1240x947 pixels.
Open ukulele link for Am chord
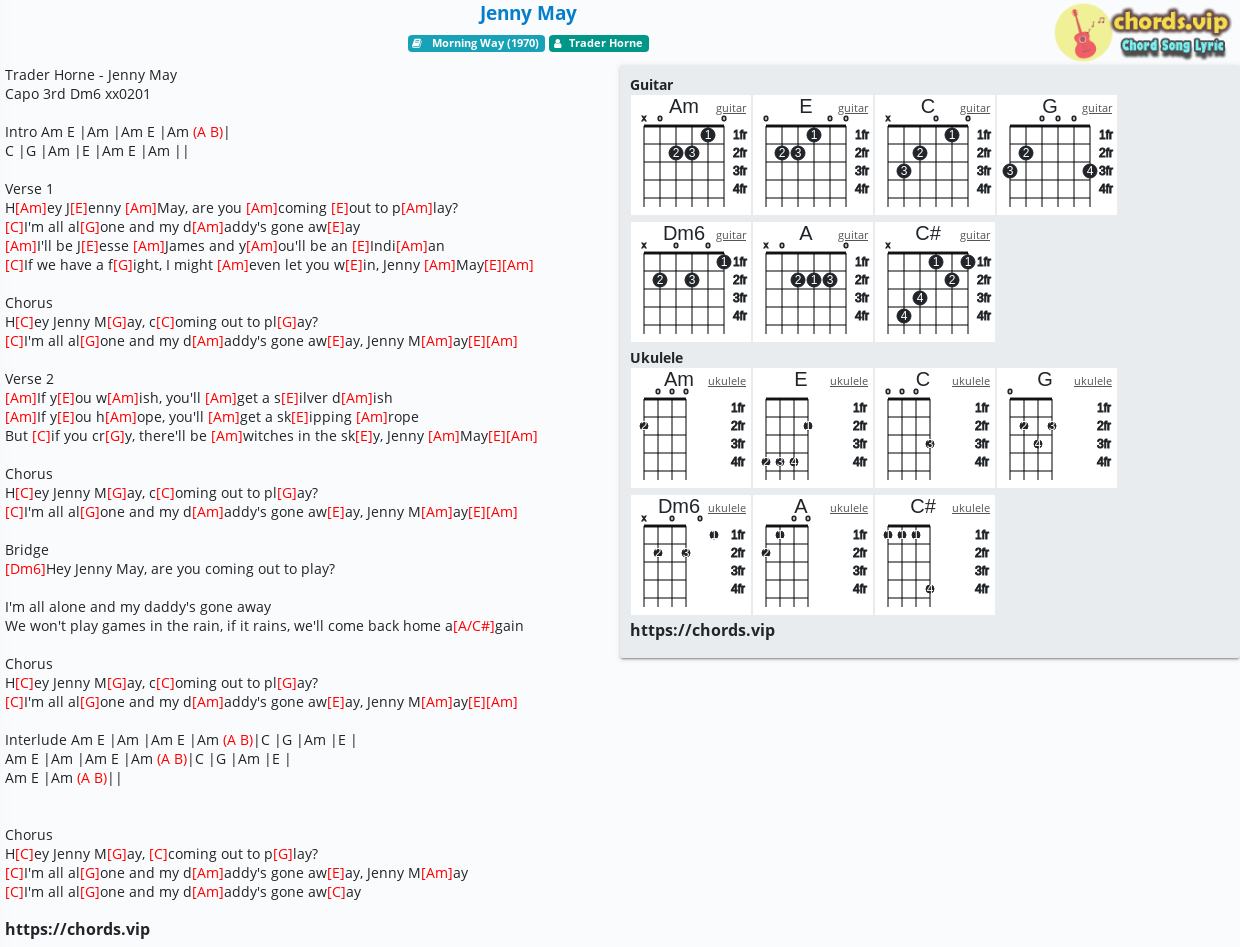coord(727,381)
